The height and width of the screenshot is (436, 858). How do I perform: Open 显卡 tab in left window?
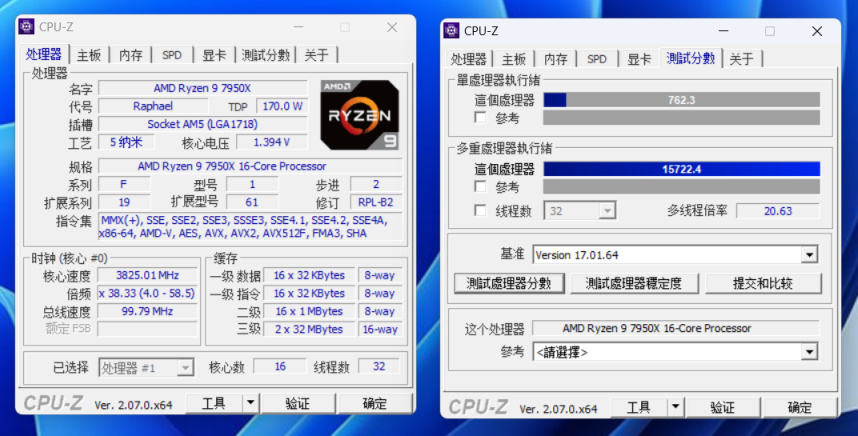tap(214, 55)
